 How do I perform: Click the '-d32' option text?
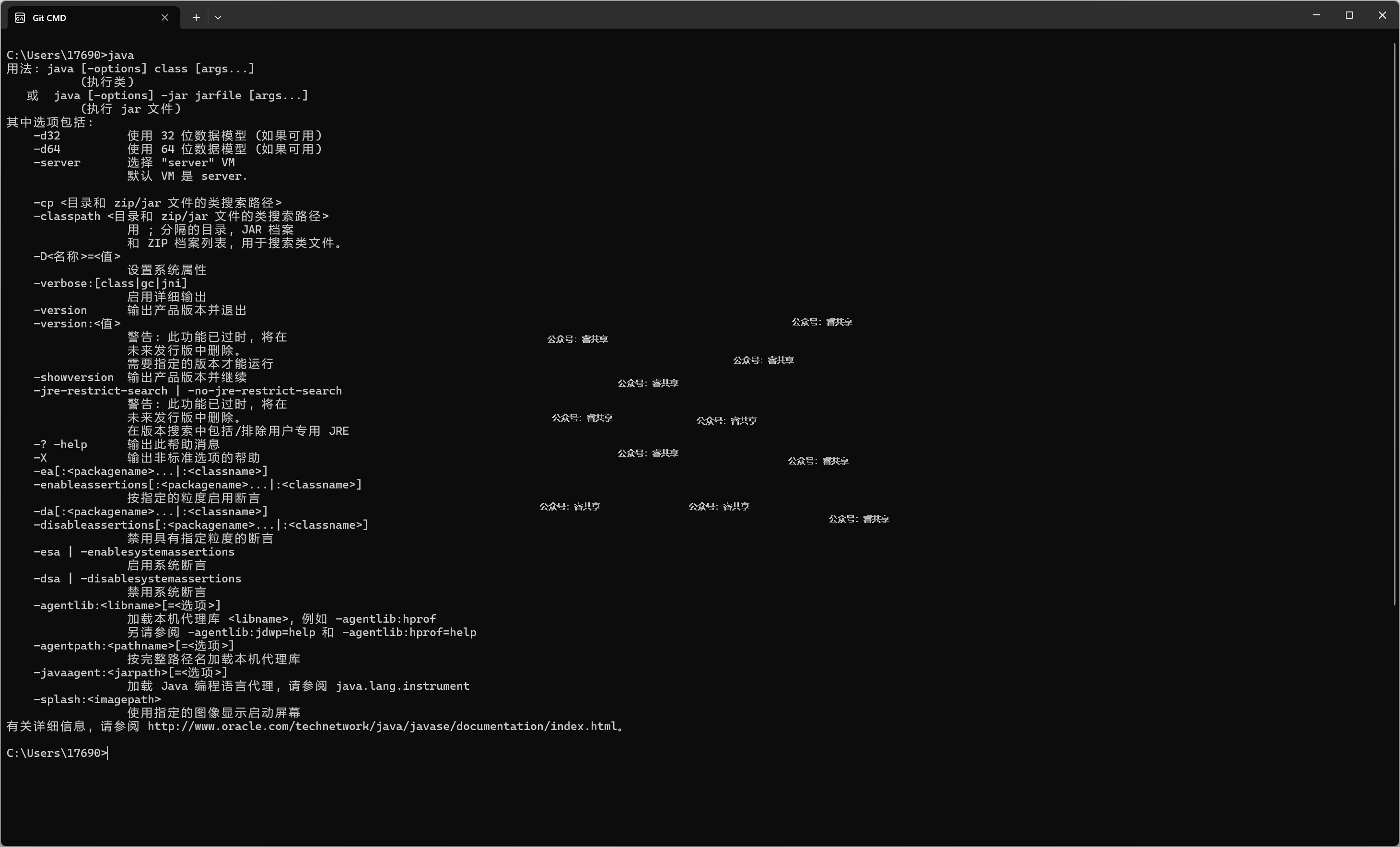pyautogui.click(x=47, y=136)
